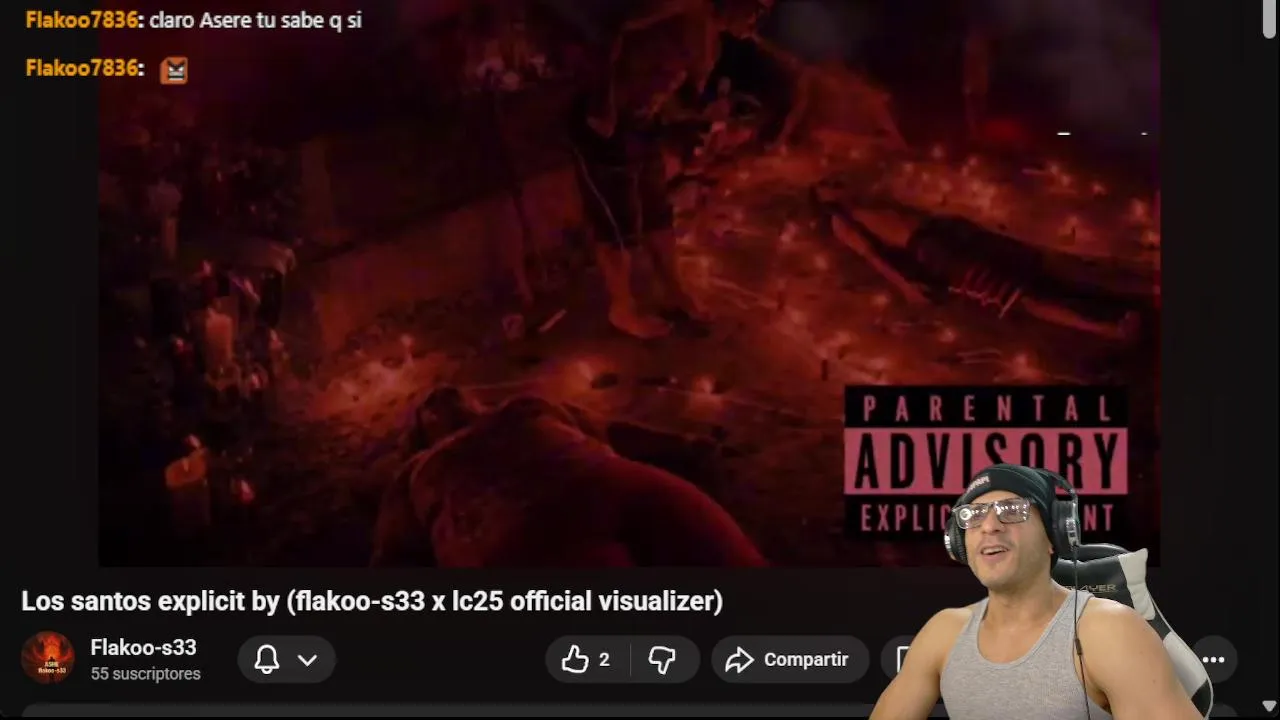Dislike the video with thumbs down

coord(662,659)
